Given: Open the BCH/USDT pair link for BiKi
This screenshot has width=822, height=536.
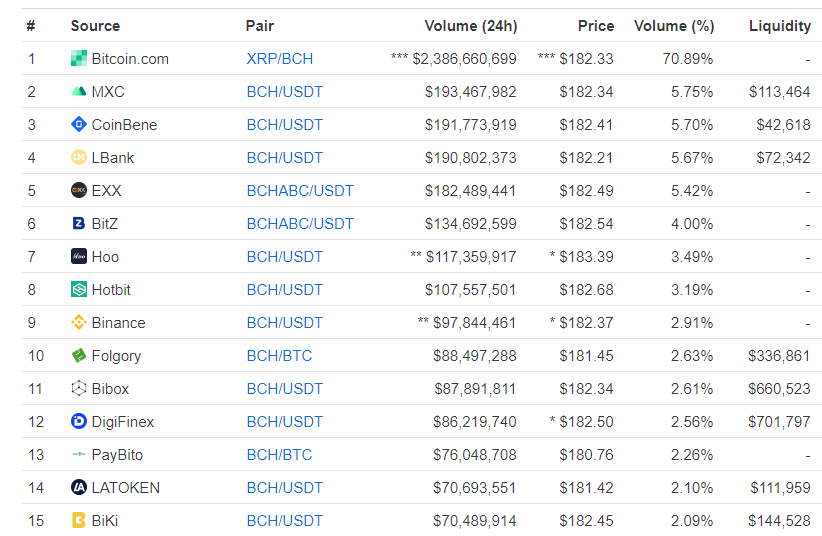Looking at the screenshot, I should (x=285, y=521).
